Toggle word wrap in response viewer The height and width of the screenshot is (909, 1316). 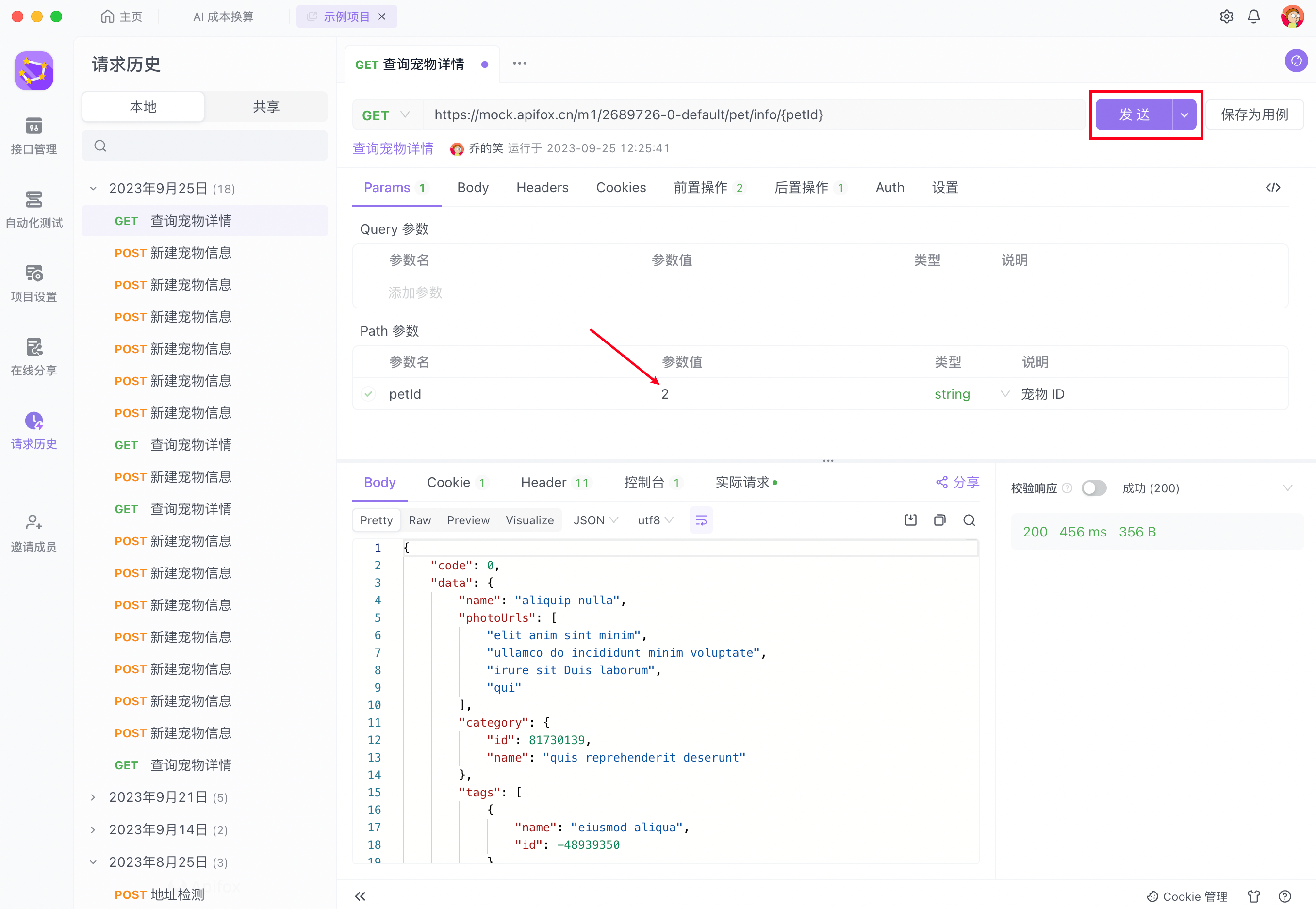701,520
